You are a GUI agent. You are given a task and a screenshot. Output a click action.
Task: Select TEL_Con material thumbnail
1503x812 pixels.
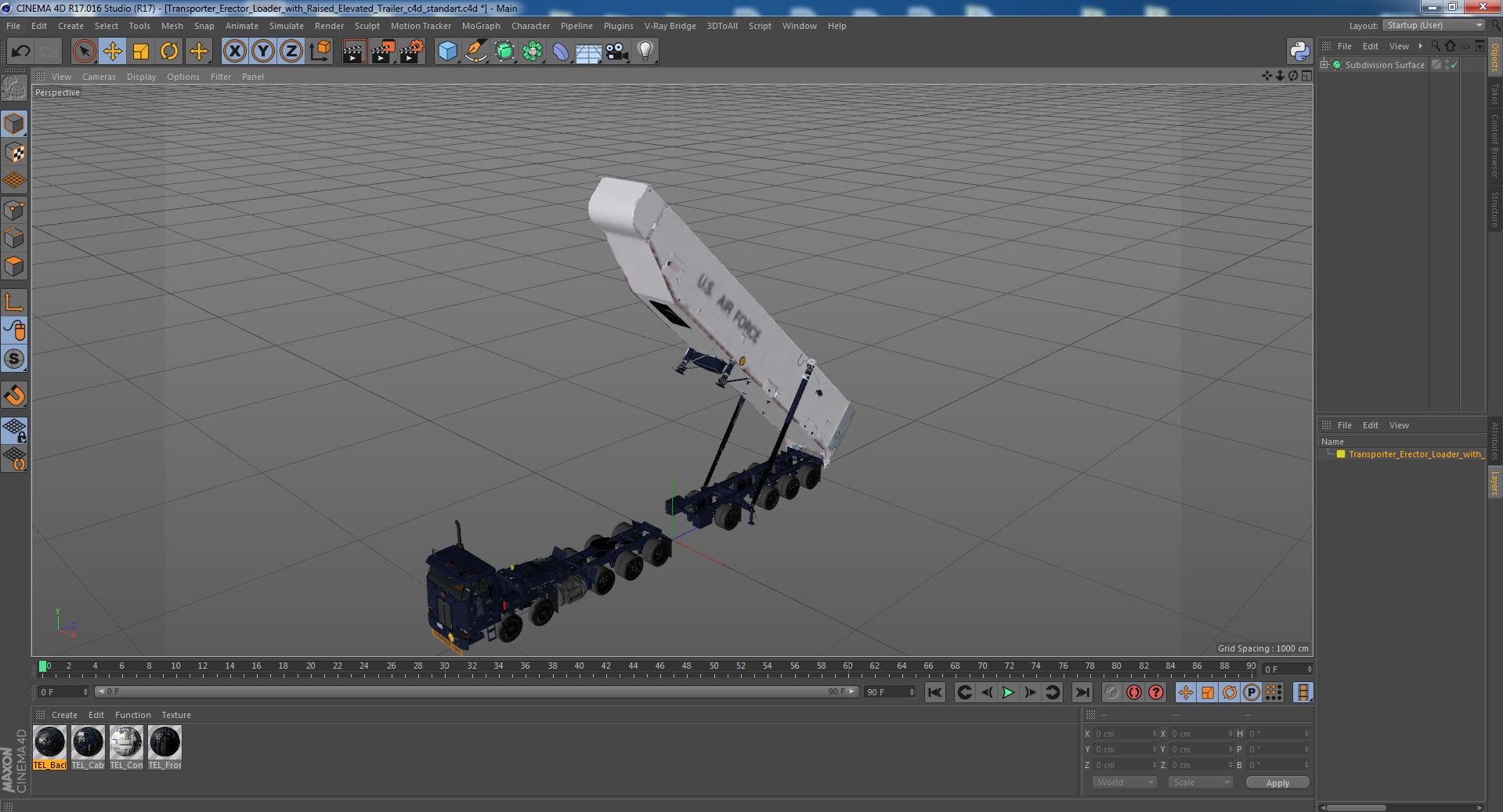(x=126, y=748)
